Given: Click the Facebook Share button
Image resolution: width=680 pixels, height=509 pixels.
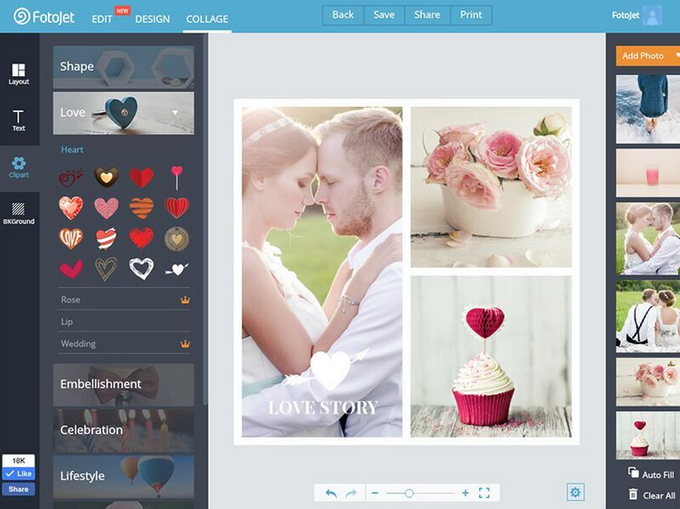Looking at the screenshot, I should pos(18,489).
